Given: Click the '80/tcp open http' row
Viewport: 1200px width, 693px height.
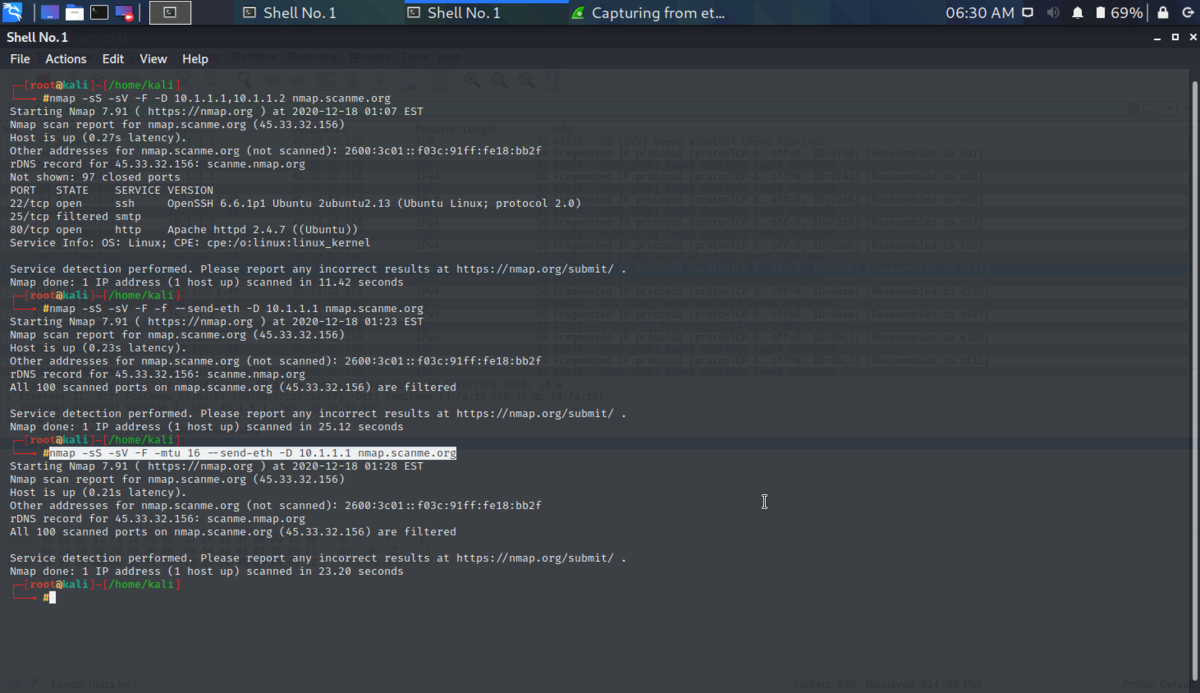Looking at the screenshot, I should click(x=184, y=229).
